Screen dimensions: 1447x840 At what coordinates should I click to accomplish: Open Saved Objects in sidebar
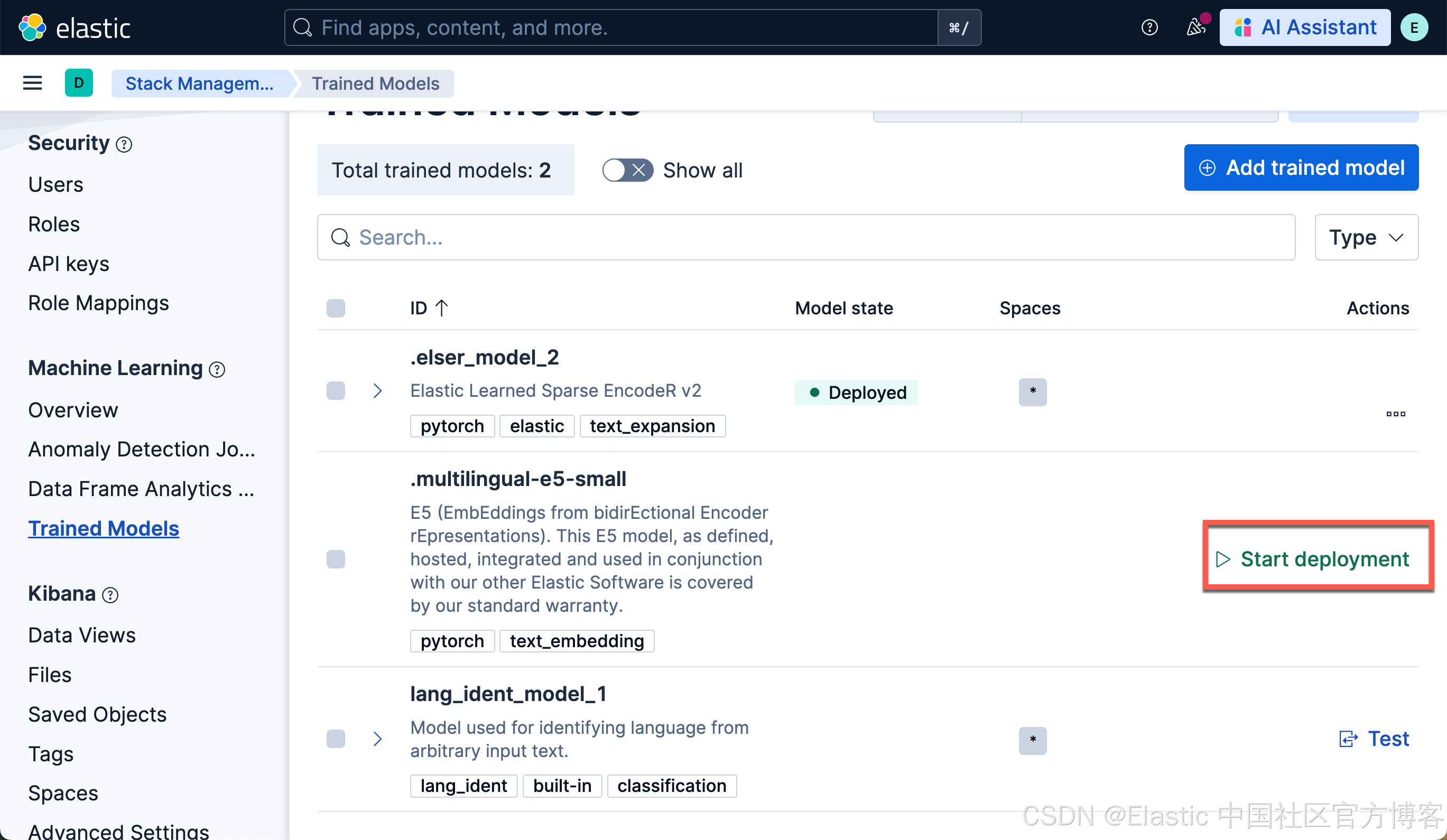[97, 714]
